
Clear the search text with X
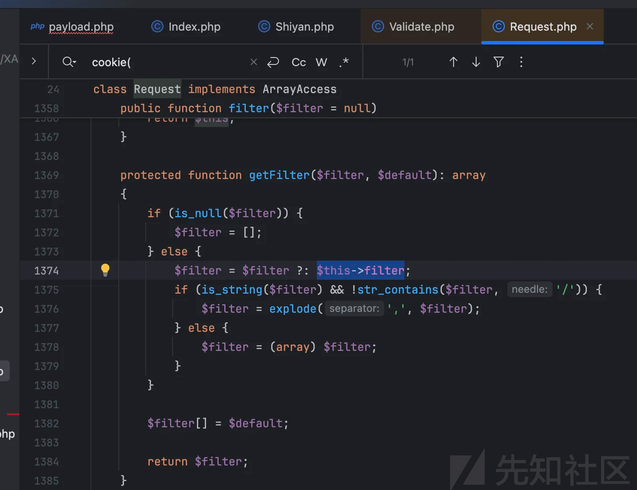pyautogui.click(x=254, y=62)
